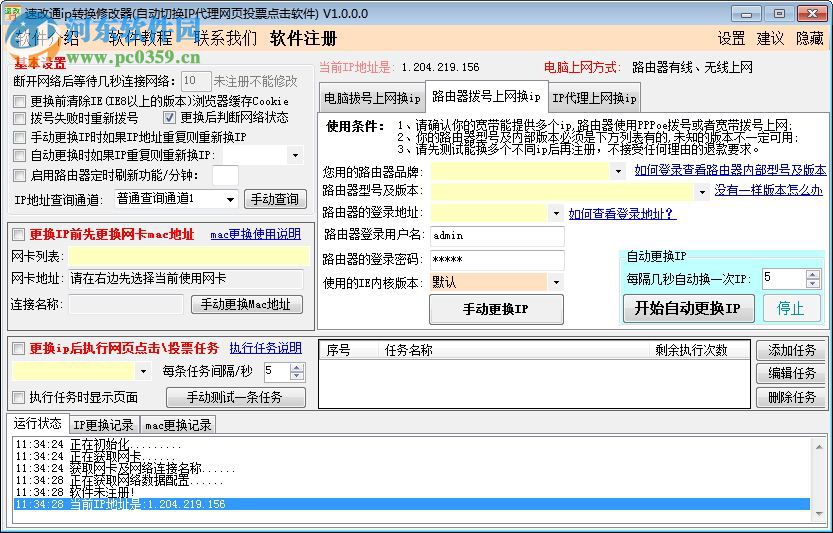
Task: Click 隐藏 to hide the window
Action: pyautogui.click(x=810, y=38)
